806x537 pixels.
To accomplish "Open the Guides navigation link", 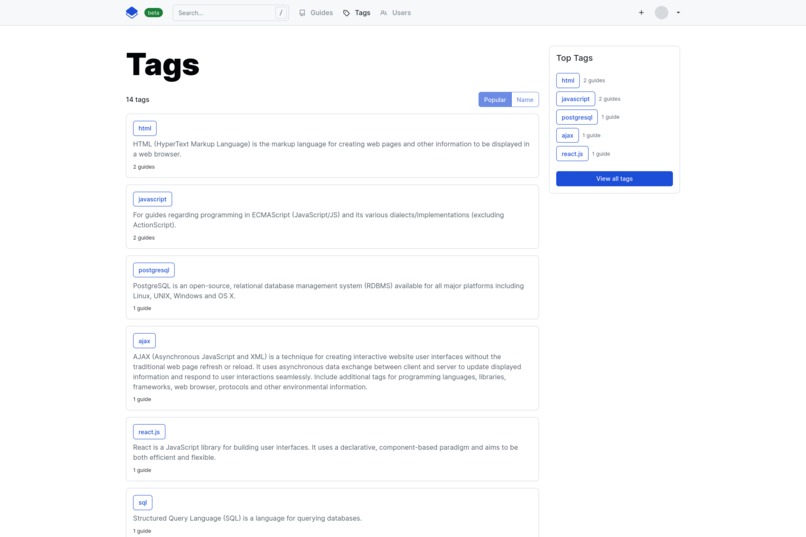I will pyautogui.click(x=316, y=13).
